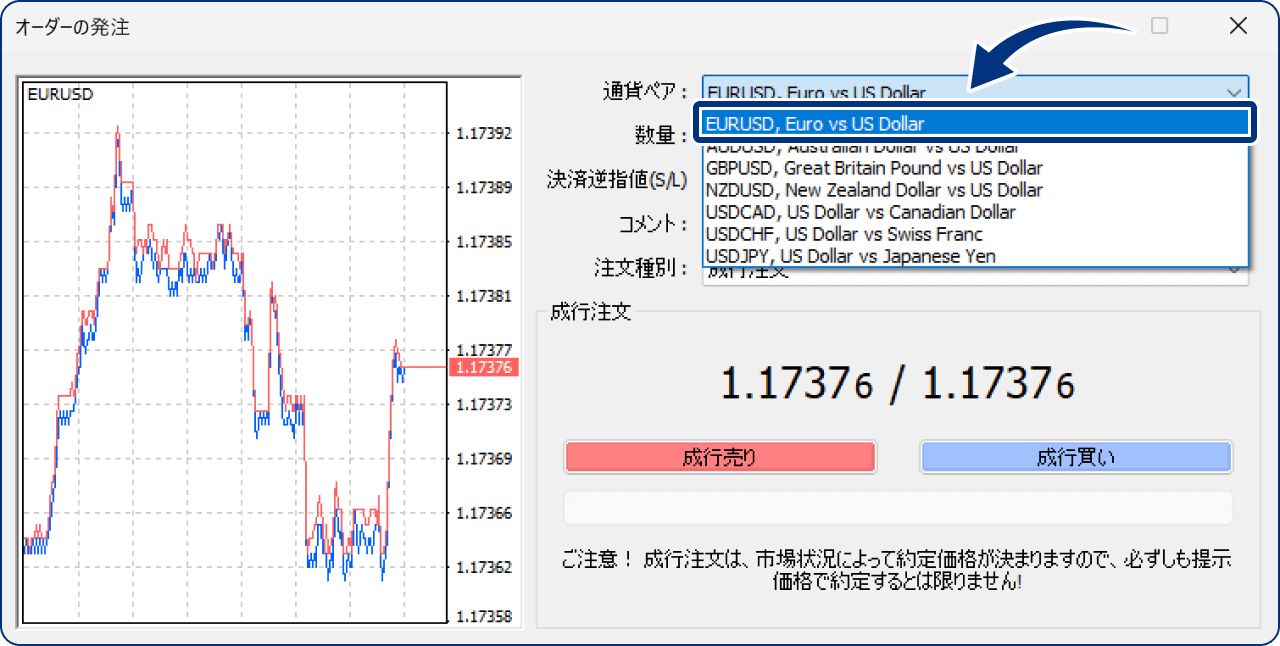
Task: Click the empty status bar below the buttons
Action: point(898,508)
